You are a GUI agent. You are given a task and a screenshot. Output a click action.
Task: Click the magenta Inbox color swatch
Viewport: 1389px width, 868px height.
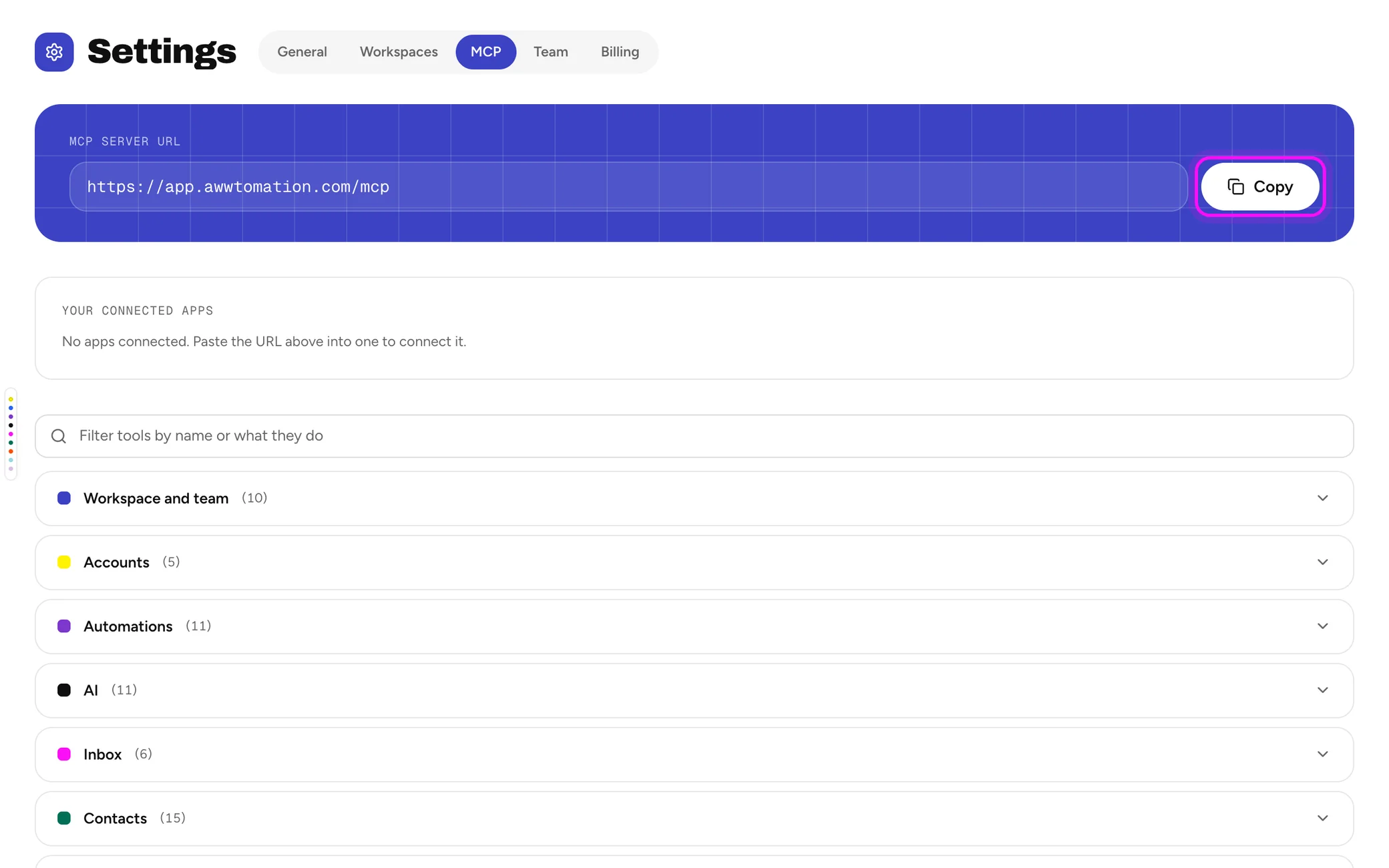[64, 754]
